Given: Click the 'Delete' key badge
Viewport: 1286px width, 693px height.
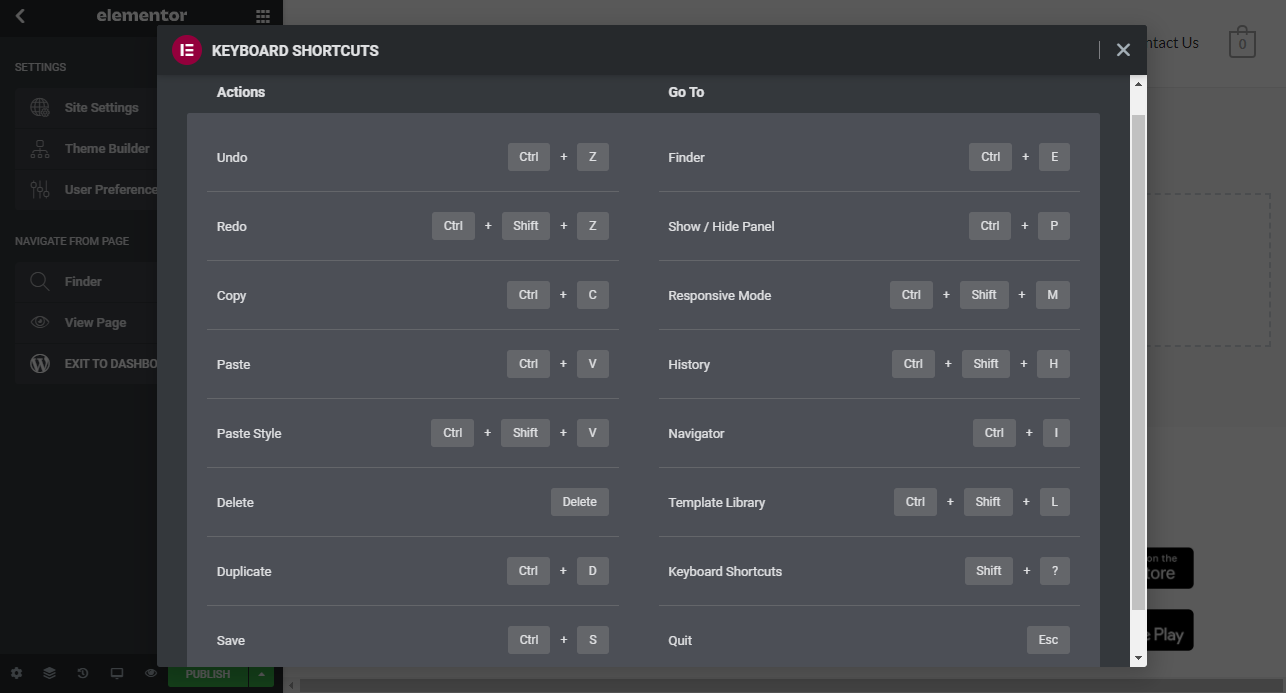Looking at the screenshot, I should tap(579, 502).
